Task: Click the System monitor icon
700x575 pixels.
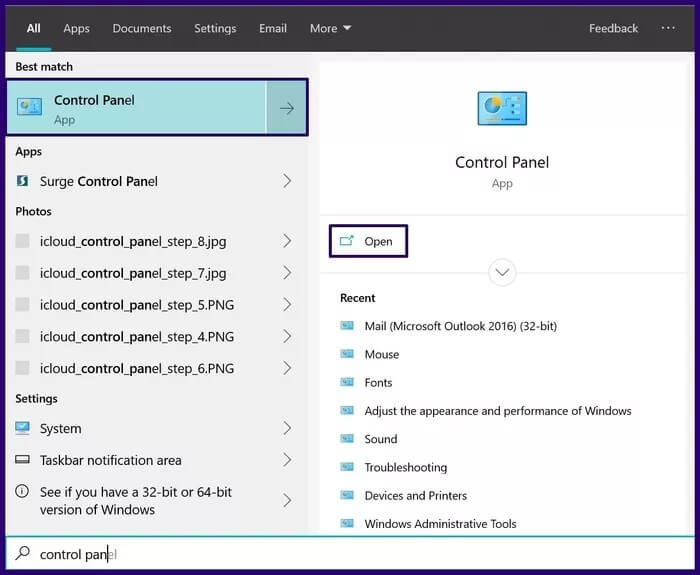Action: [22, 428]
